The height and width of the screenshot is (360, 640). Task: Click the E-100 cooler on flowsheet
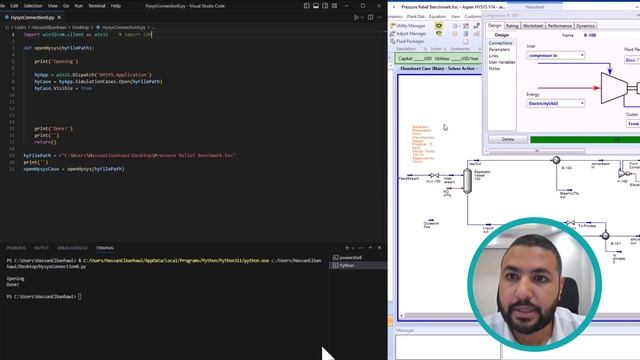coord(556,160)
